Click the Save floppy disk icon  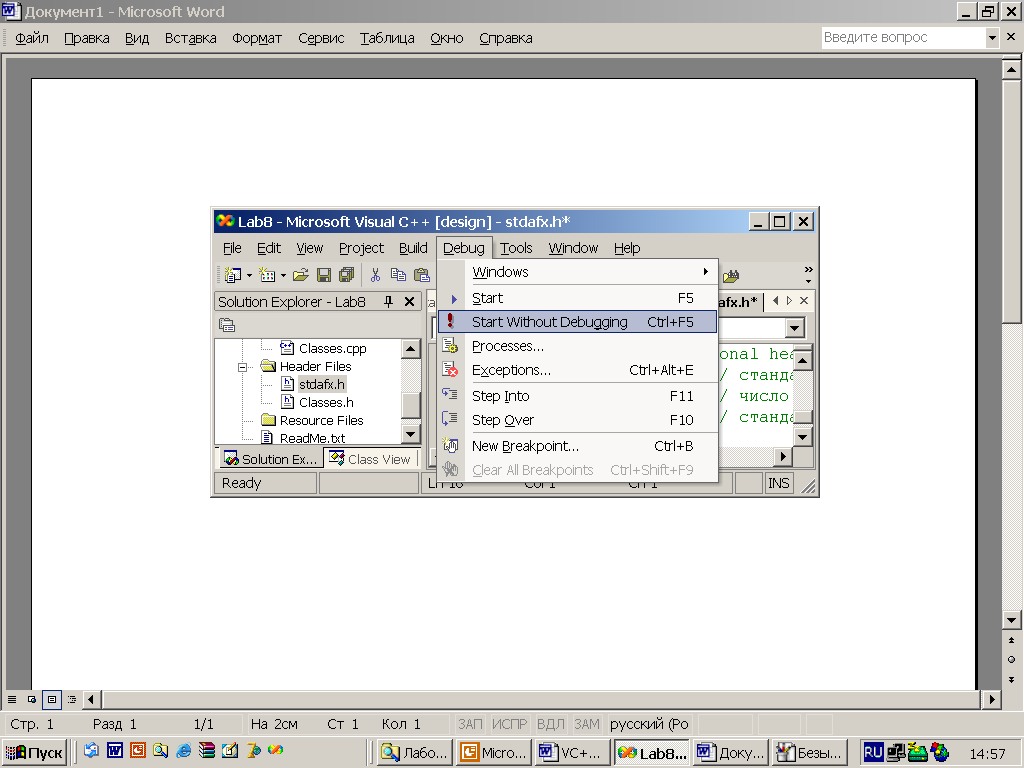[x=324, y=275]
